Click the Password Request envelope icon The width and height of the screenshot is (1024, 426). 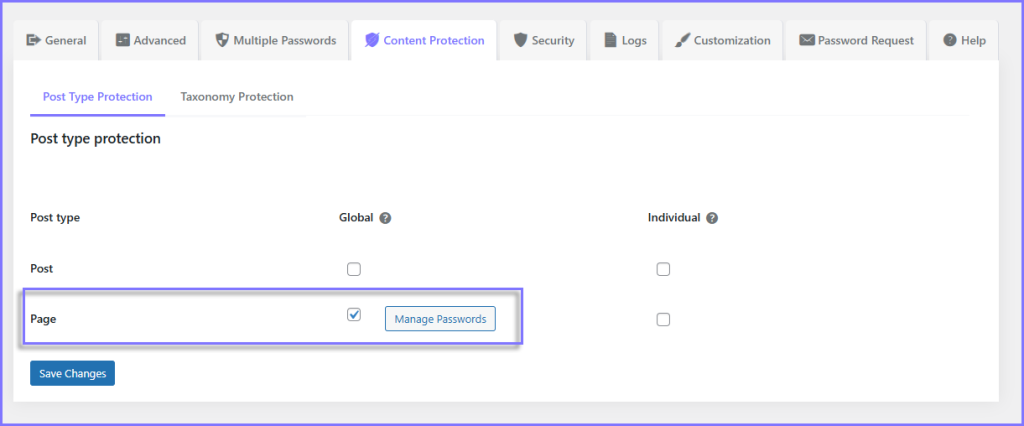[x=806, y=41]
